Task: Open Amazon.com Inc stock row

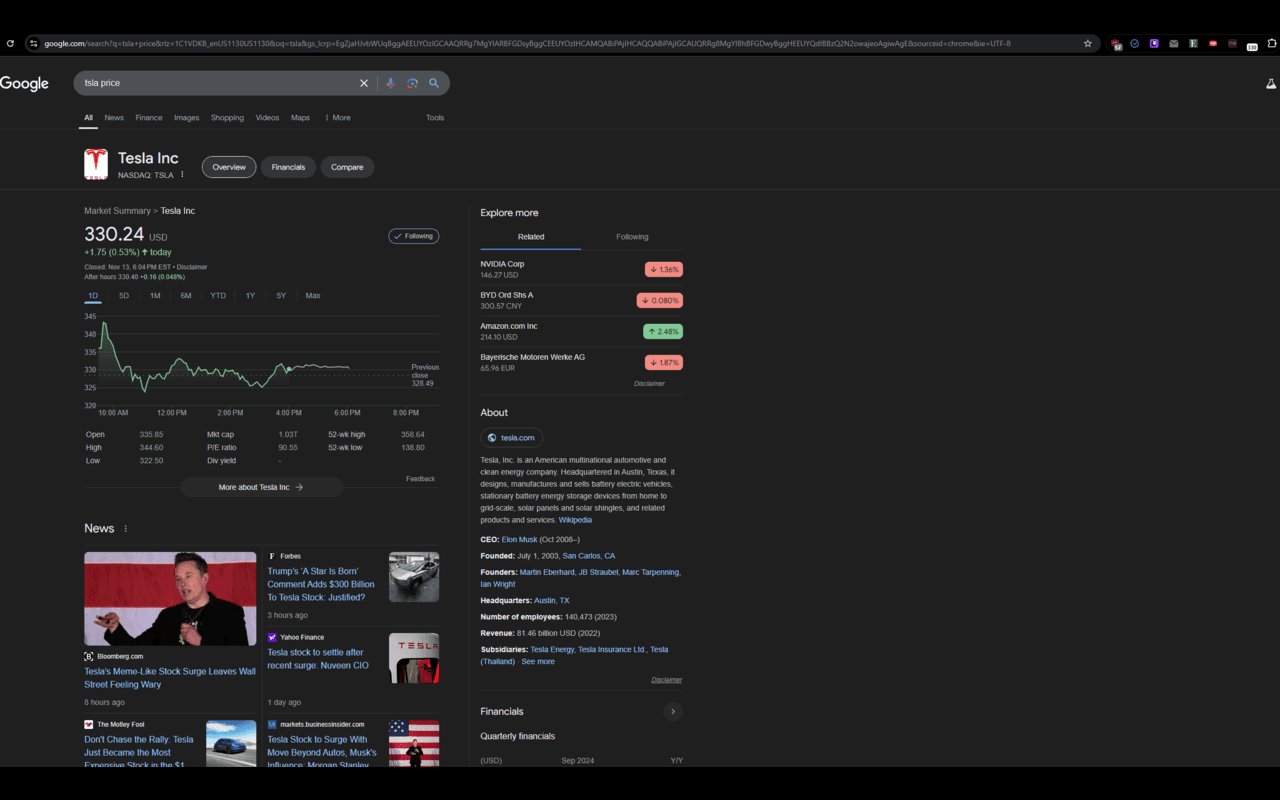Action: (581, 331)
